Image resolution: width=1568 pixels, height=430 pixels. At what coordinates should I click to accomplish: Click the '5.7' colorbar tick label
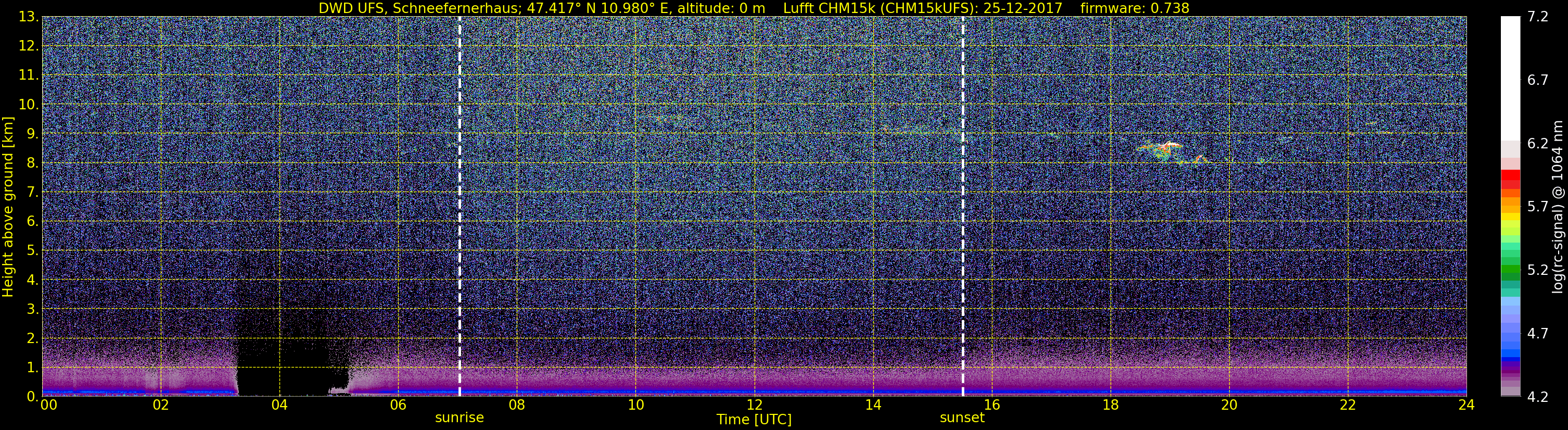click(1538, 207)
